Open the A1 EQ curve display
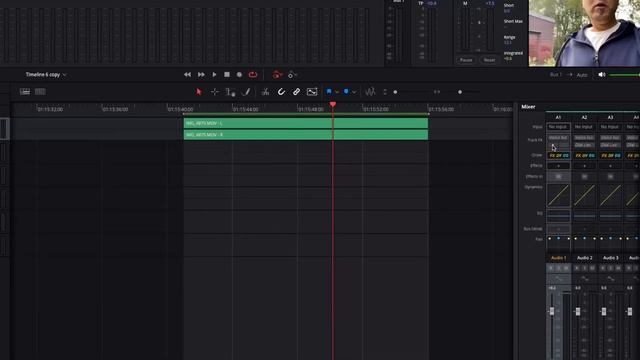Viewport: 640px width, 360px height. [x=558, y=216]
